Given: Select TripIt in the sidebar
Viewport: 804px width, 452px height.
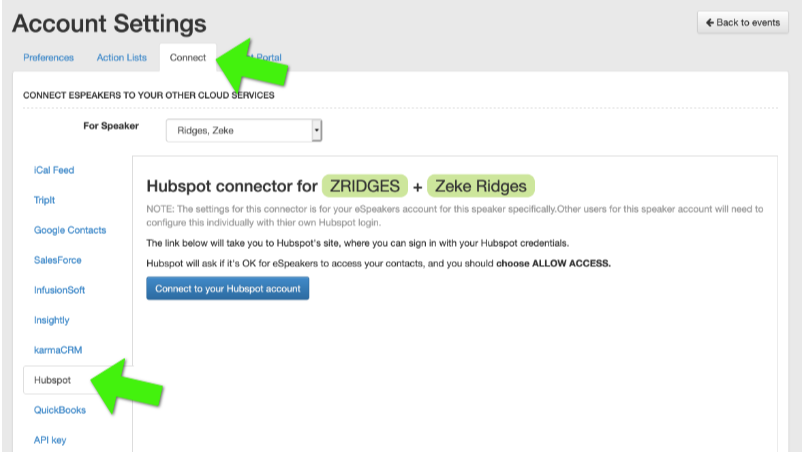Looking at the screenshot, I should [x=46, y=200].
